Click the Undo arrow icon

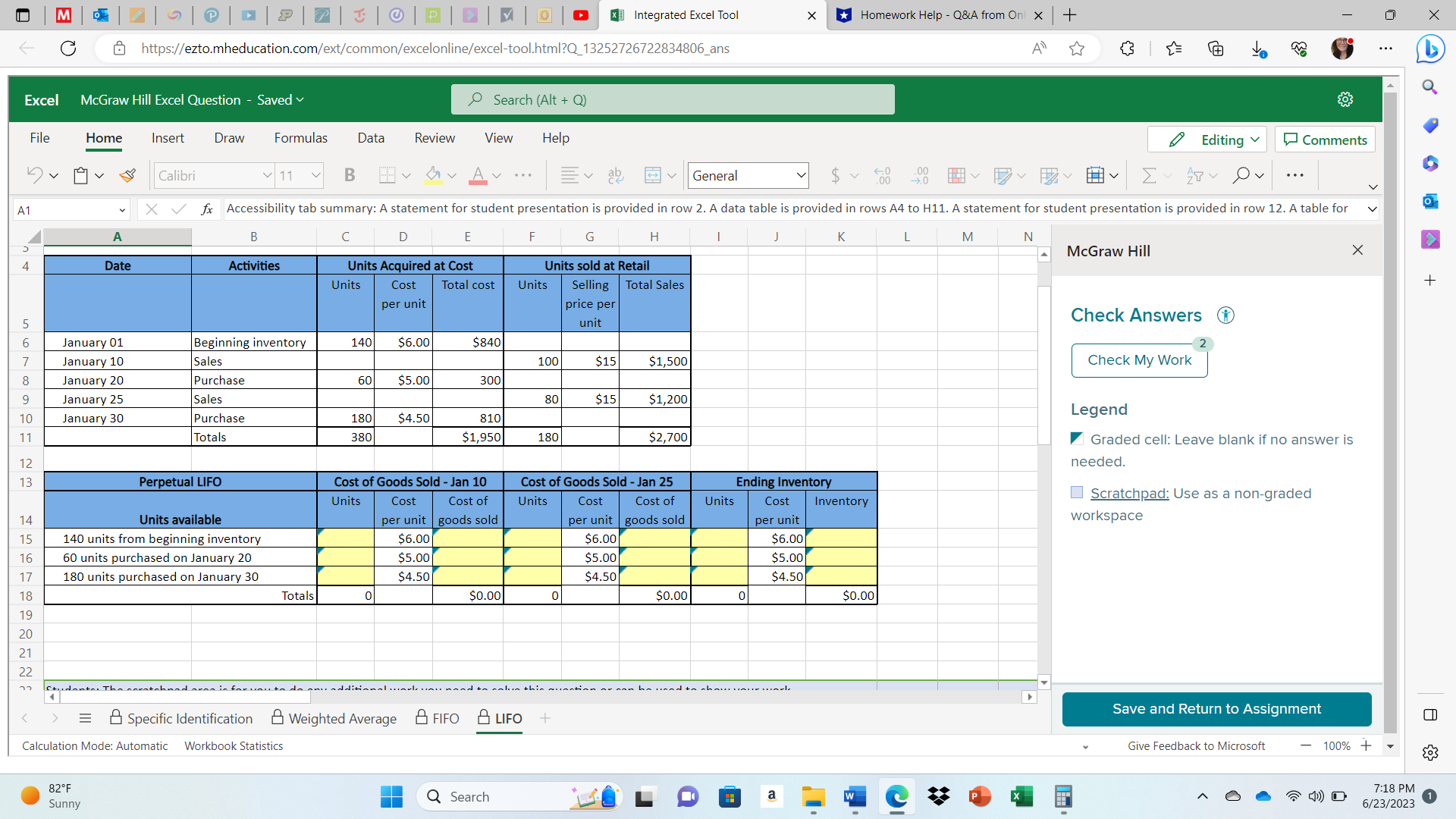pyautogui.click(x=34, y=176)
